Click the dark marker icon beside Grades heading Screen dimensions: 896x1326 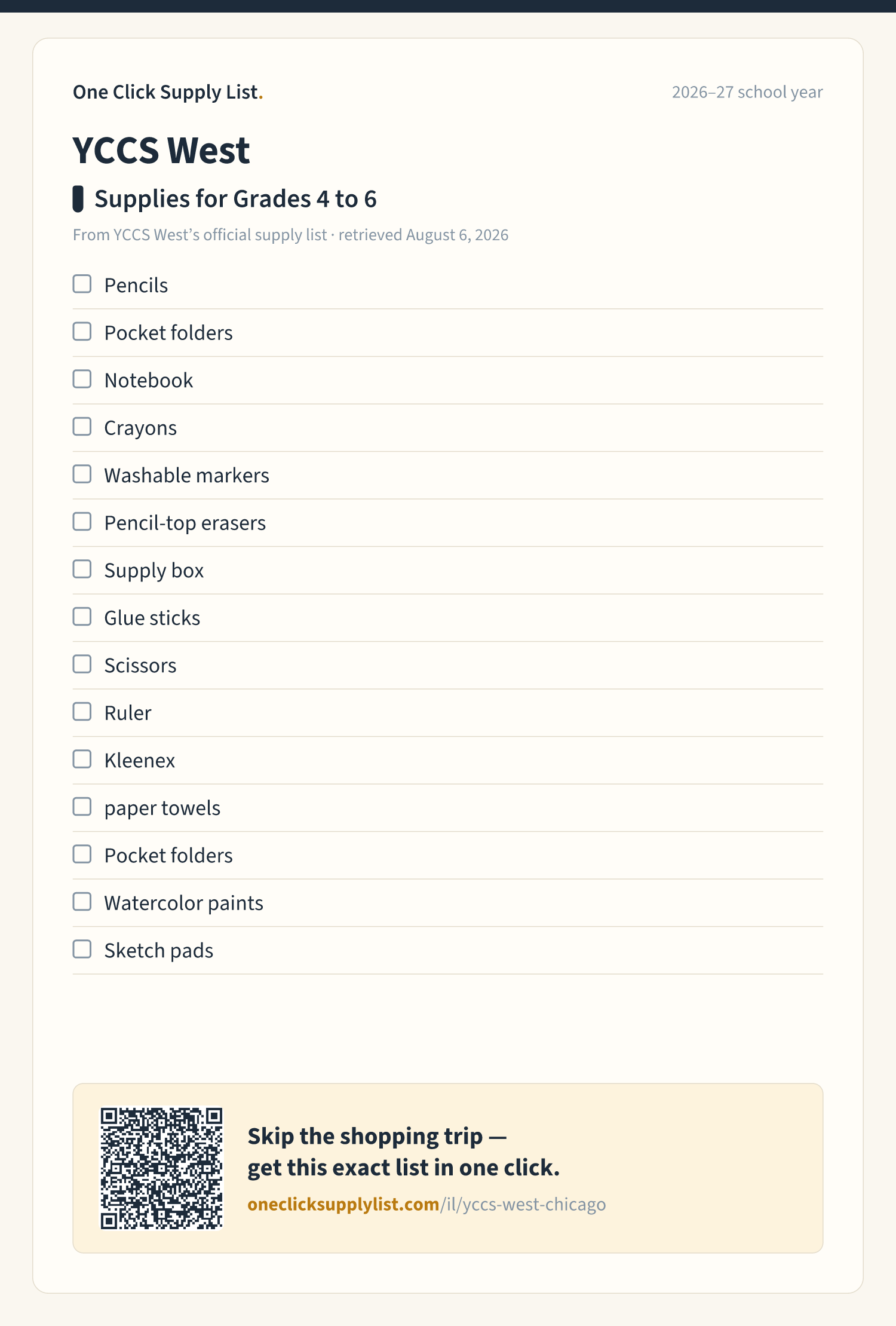click(78, 199)
